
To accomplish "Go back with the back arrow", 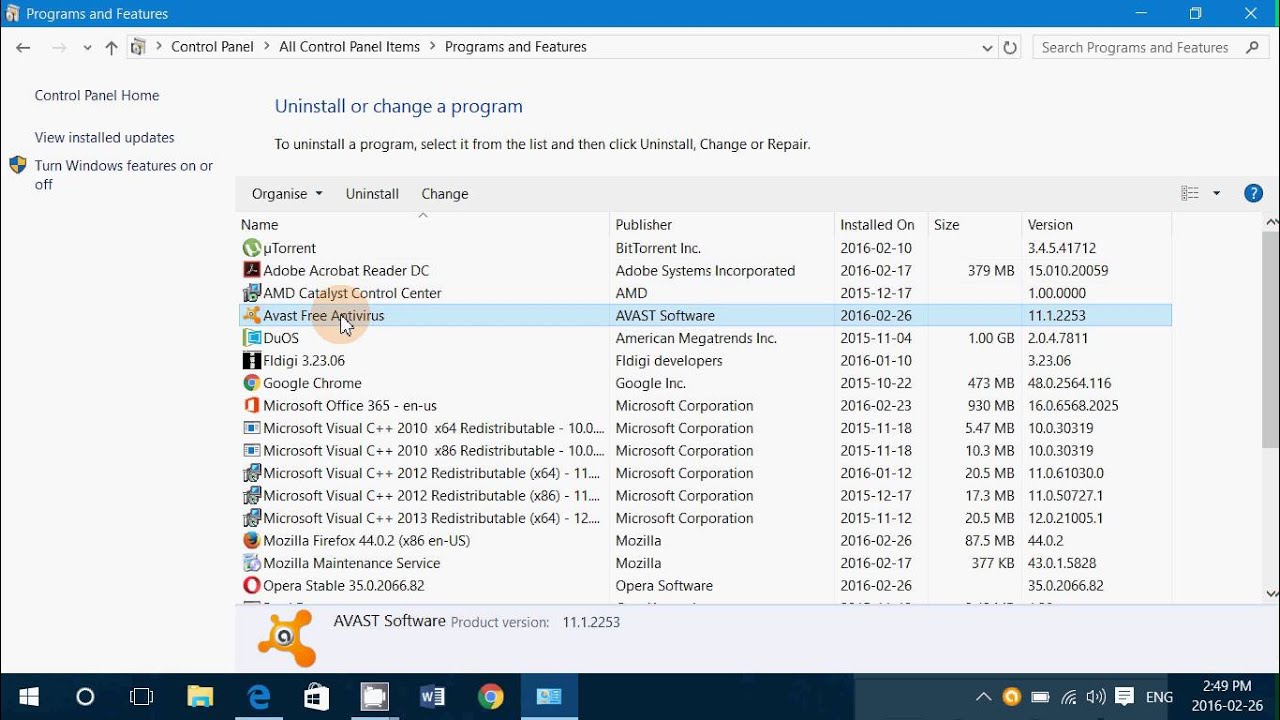I will coord(24,47).
